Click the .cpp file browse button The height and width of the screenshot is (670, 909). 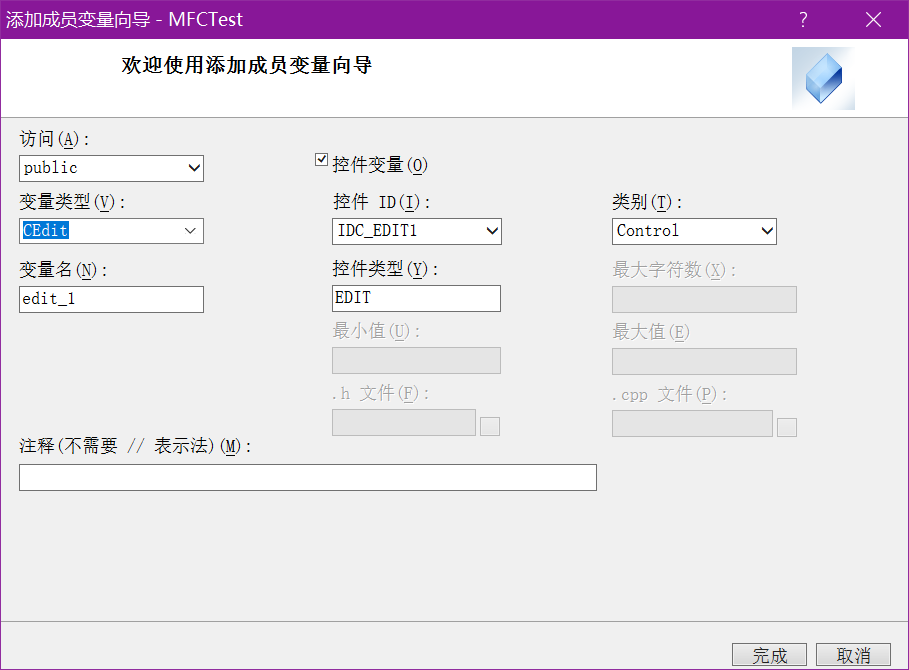pyautogui.click(x=787, y=427)
